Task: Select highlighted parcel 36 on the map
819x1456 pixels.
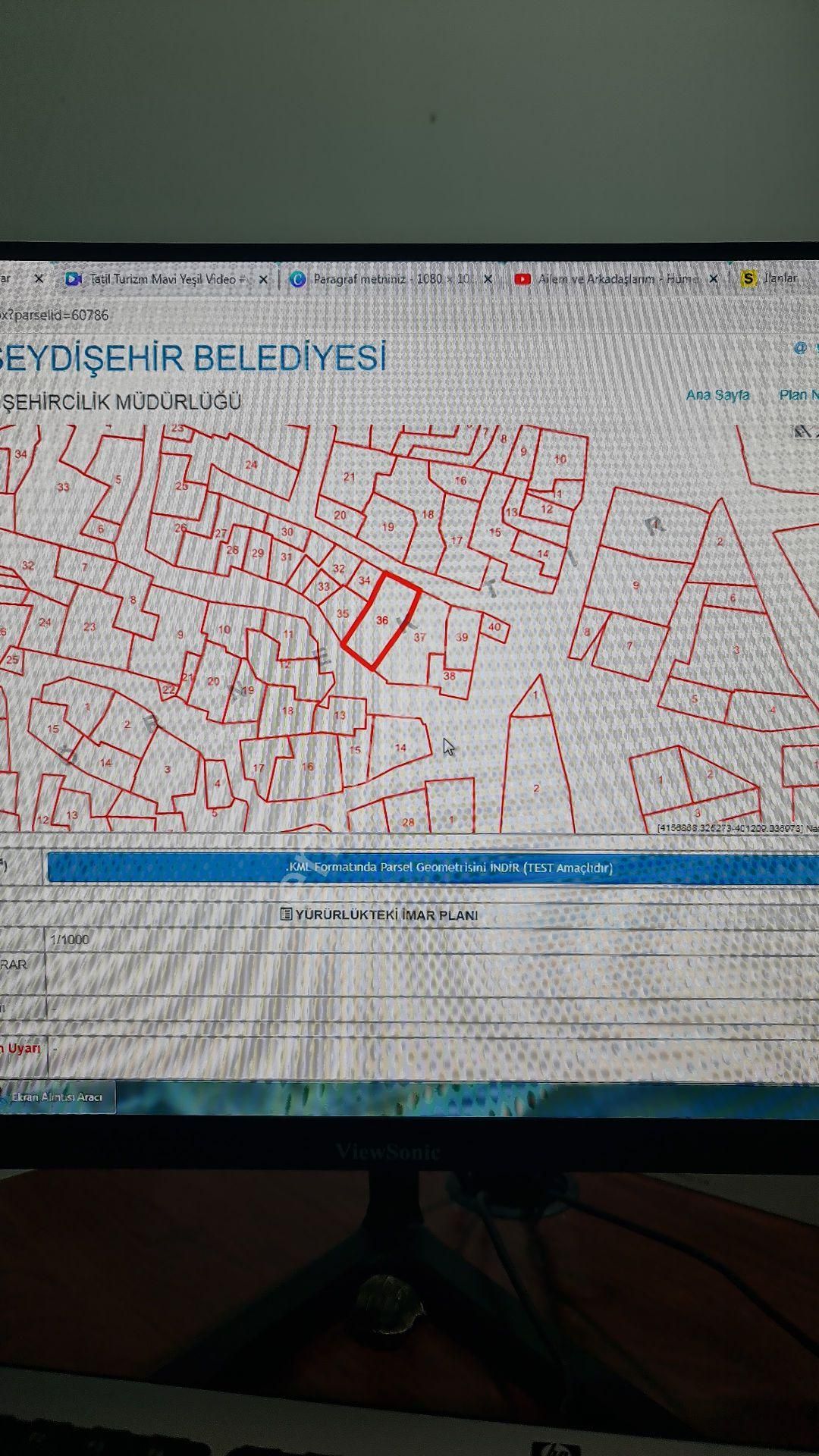Action: tap(381, 620)
